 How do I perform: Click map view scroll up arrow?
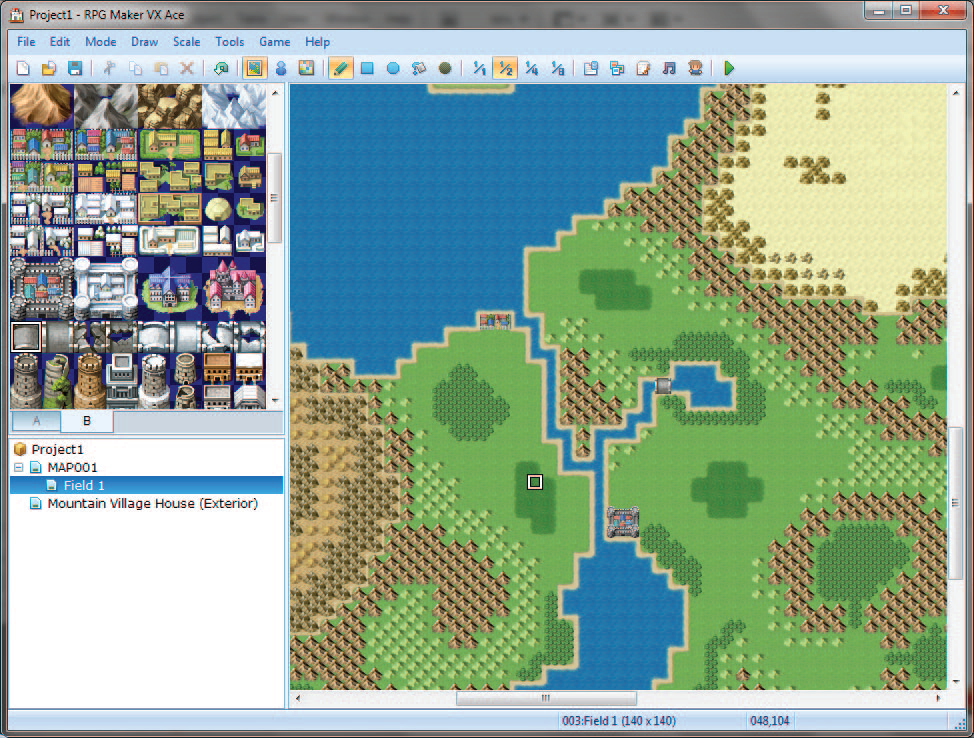pyautogui.click(x=955, y=93)
